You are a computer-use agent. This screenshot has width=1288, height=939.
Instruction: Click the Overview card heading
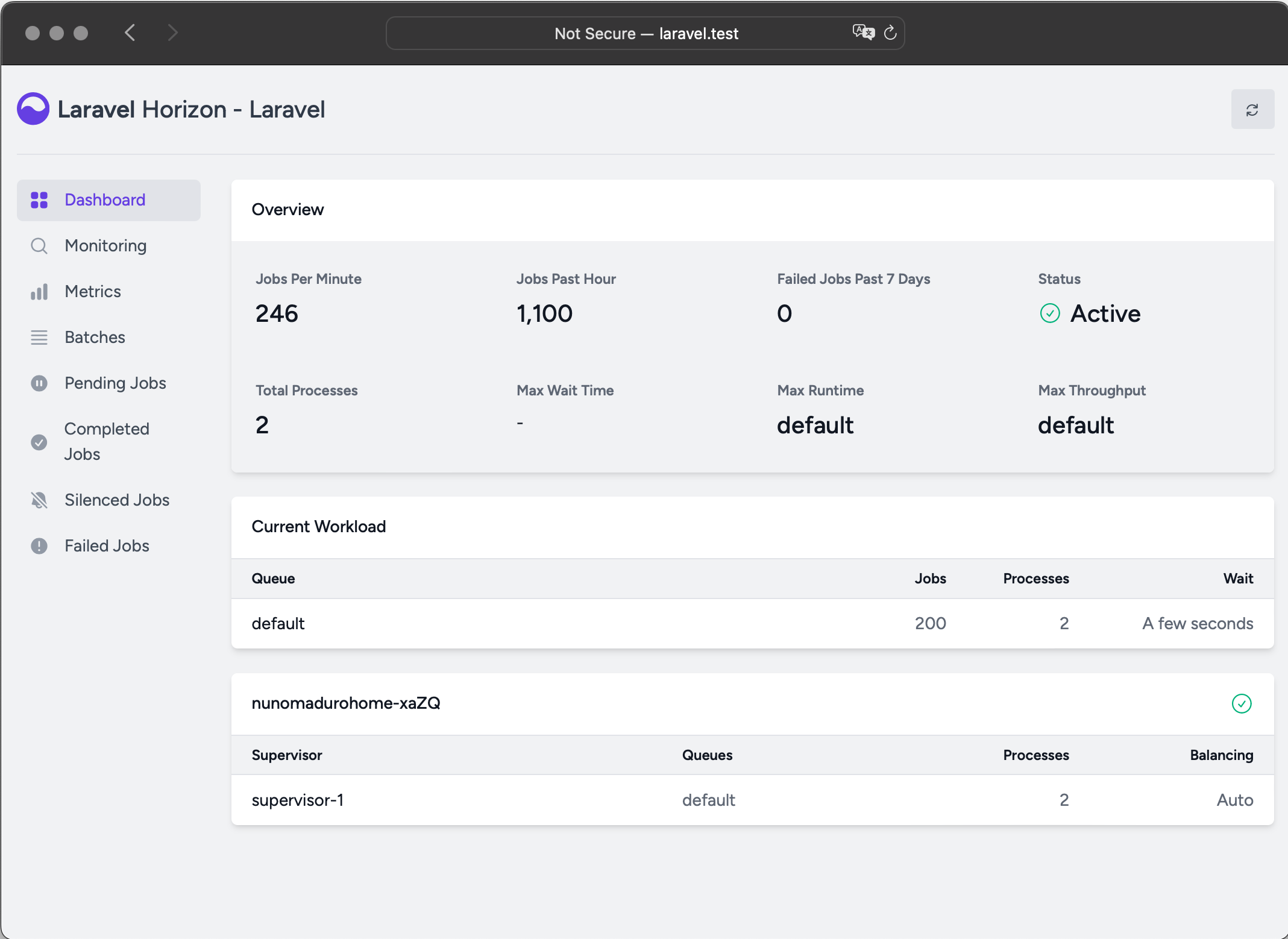pos(287,210)
